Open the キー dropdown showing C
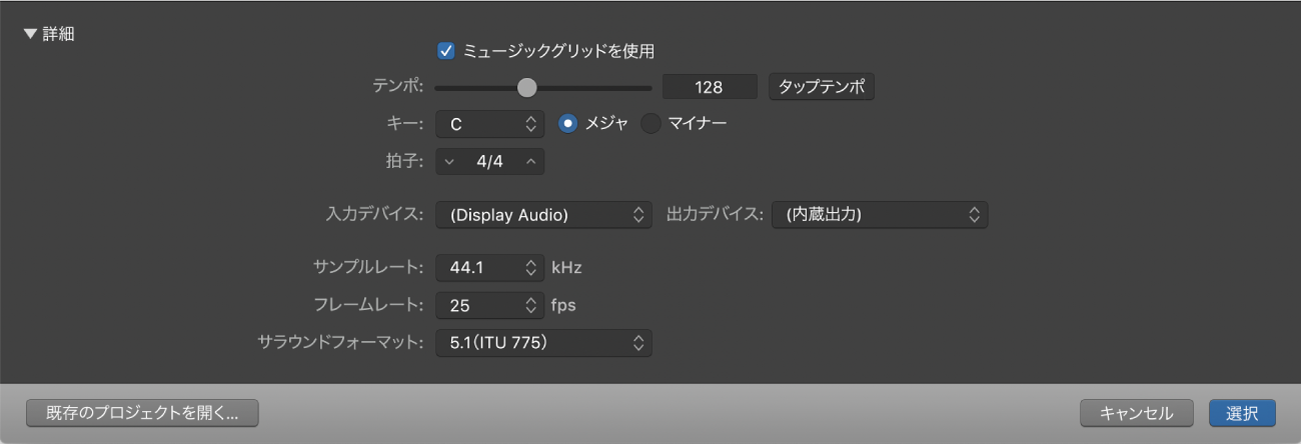1301x444 pixels. click(490, 124)
